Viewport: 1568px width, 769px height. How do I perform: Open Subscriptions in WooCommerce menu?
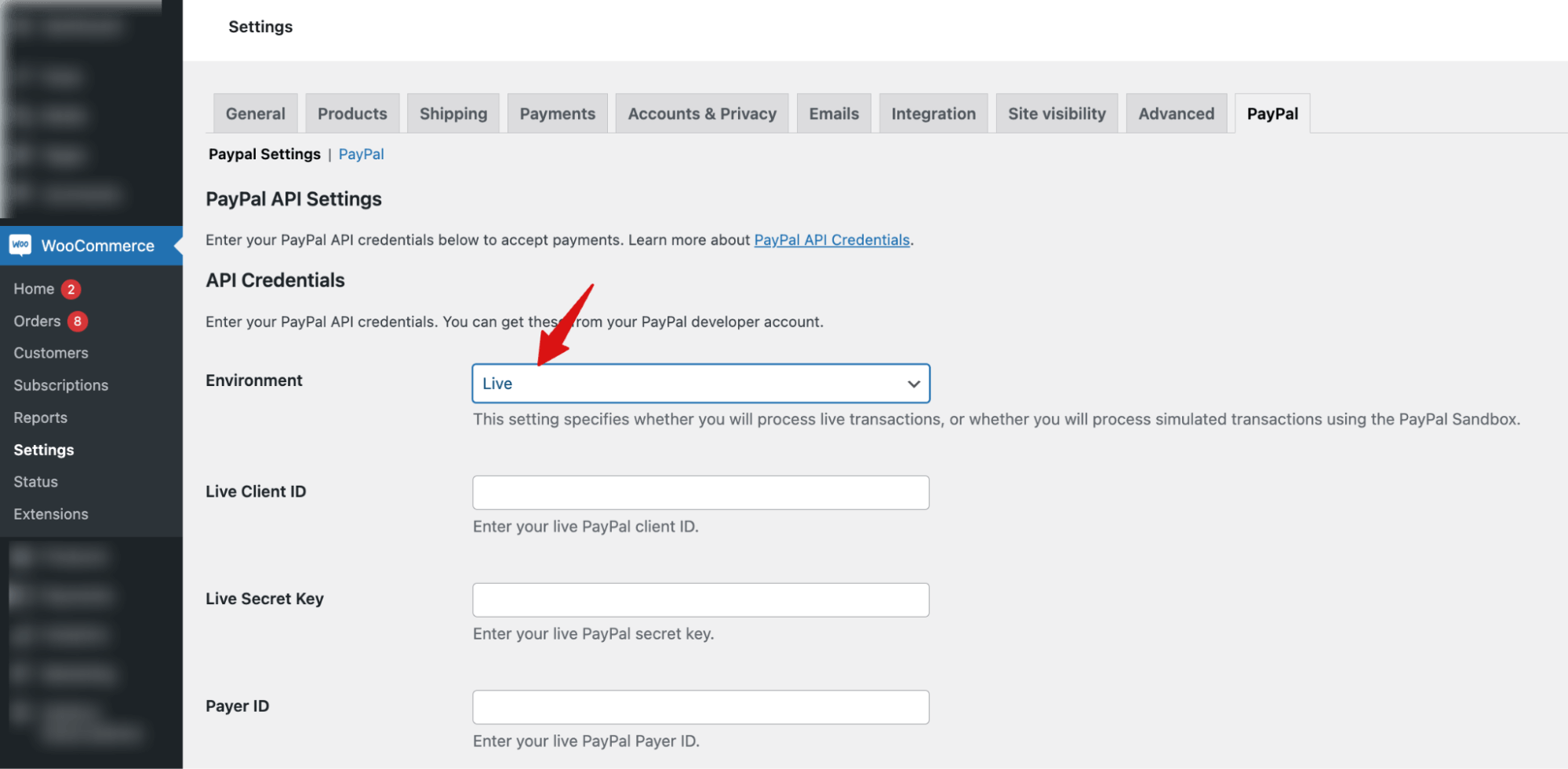(60, 385)
